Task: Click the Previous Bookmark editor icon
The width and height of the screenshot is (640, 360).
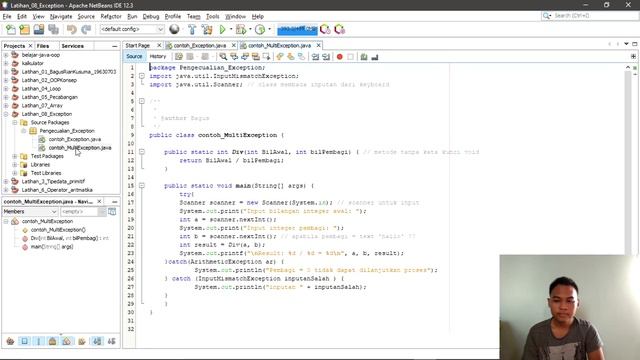Action: (x=280, y=57)
